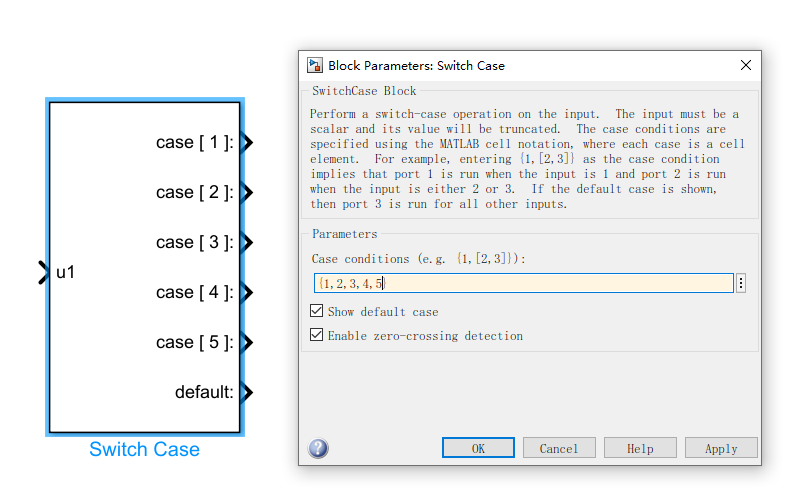Click the Apply button
The image size is (786, 497).
[x=721, y=448]
